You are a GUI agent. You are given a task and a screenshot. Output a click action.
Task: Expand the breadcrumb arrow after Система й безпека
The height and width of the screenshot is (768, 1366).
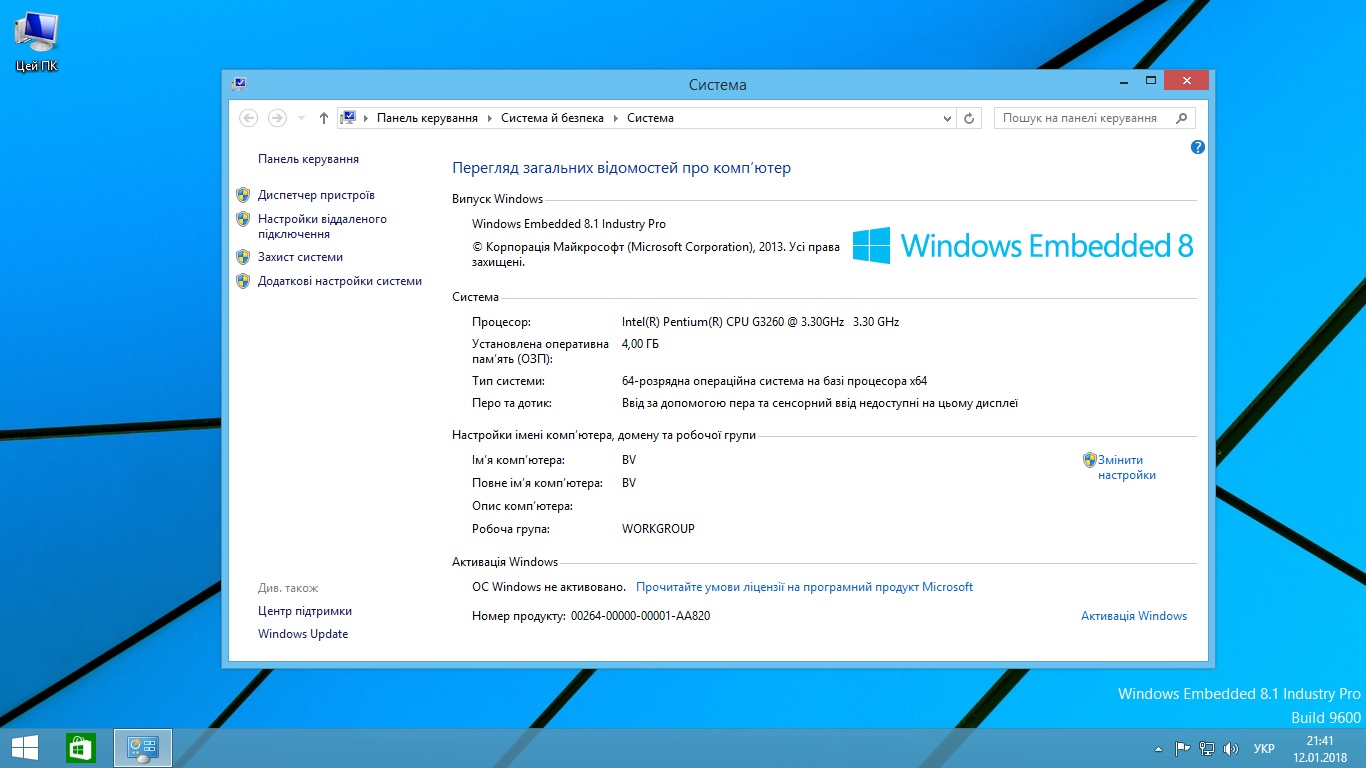coord(616,118)
